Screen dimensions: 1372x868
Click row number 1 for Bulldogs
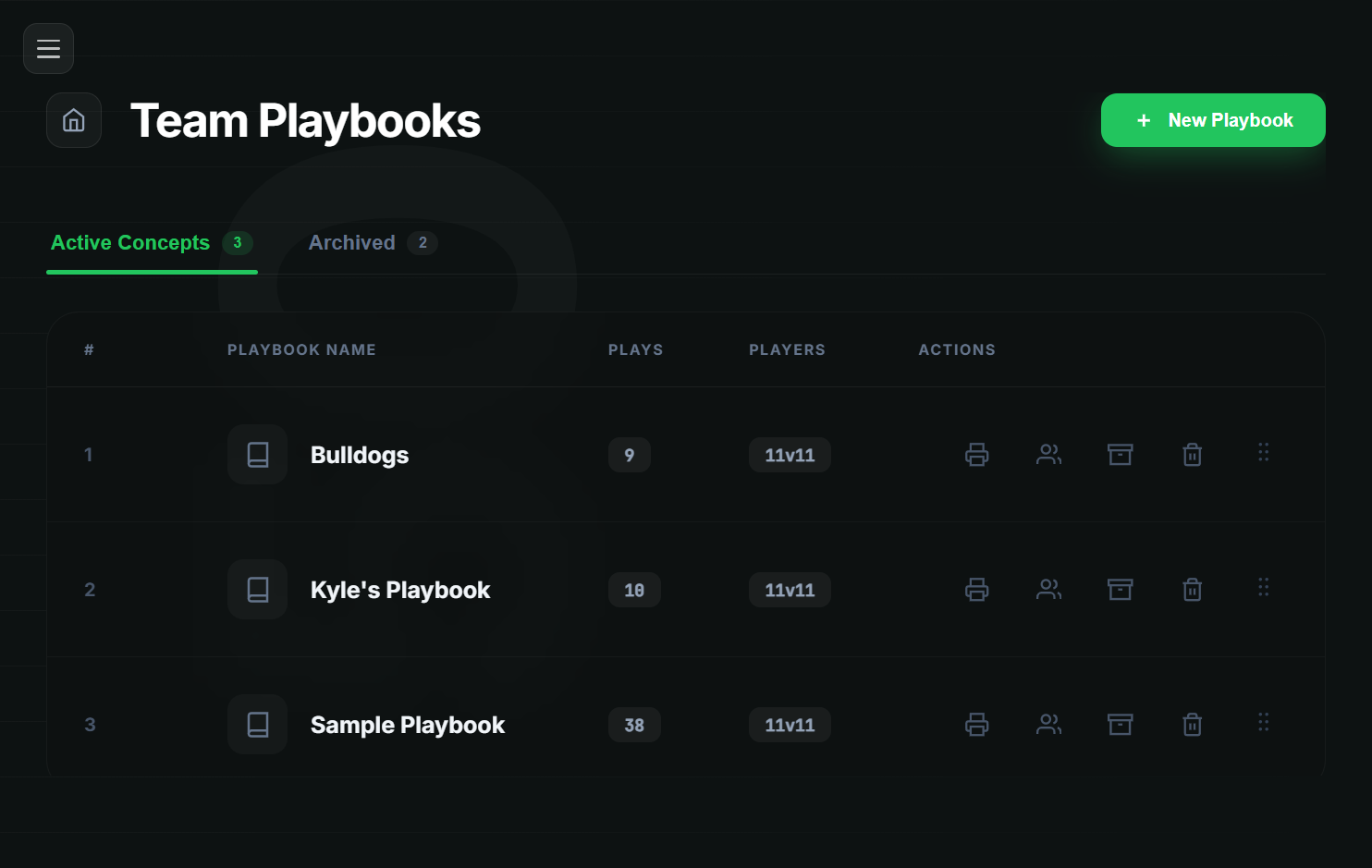point(89,455)
